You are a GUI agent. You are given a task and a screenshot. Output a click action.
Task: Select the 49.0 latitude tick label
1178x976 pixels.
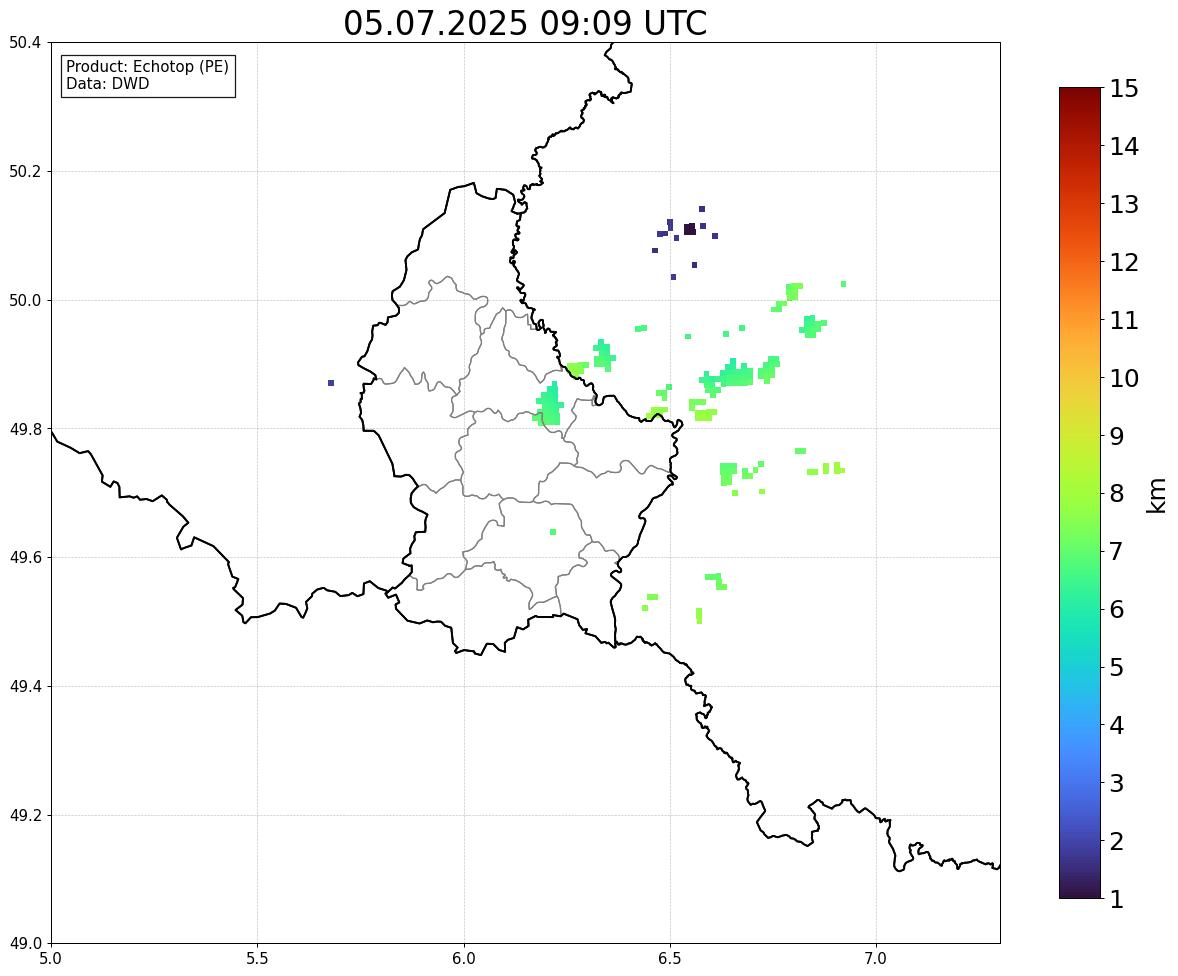(x=25, y=944)
